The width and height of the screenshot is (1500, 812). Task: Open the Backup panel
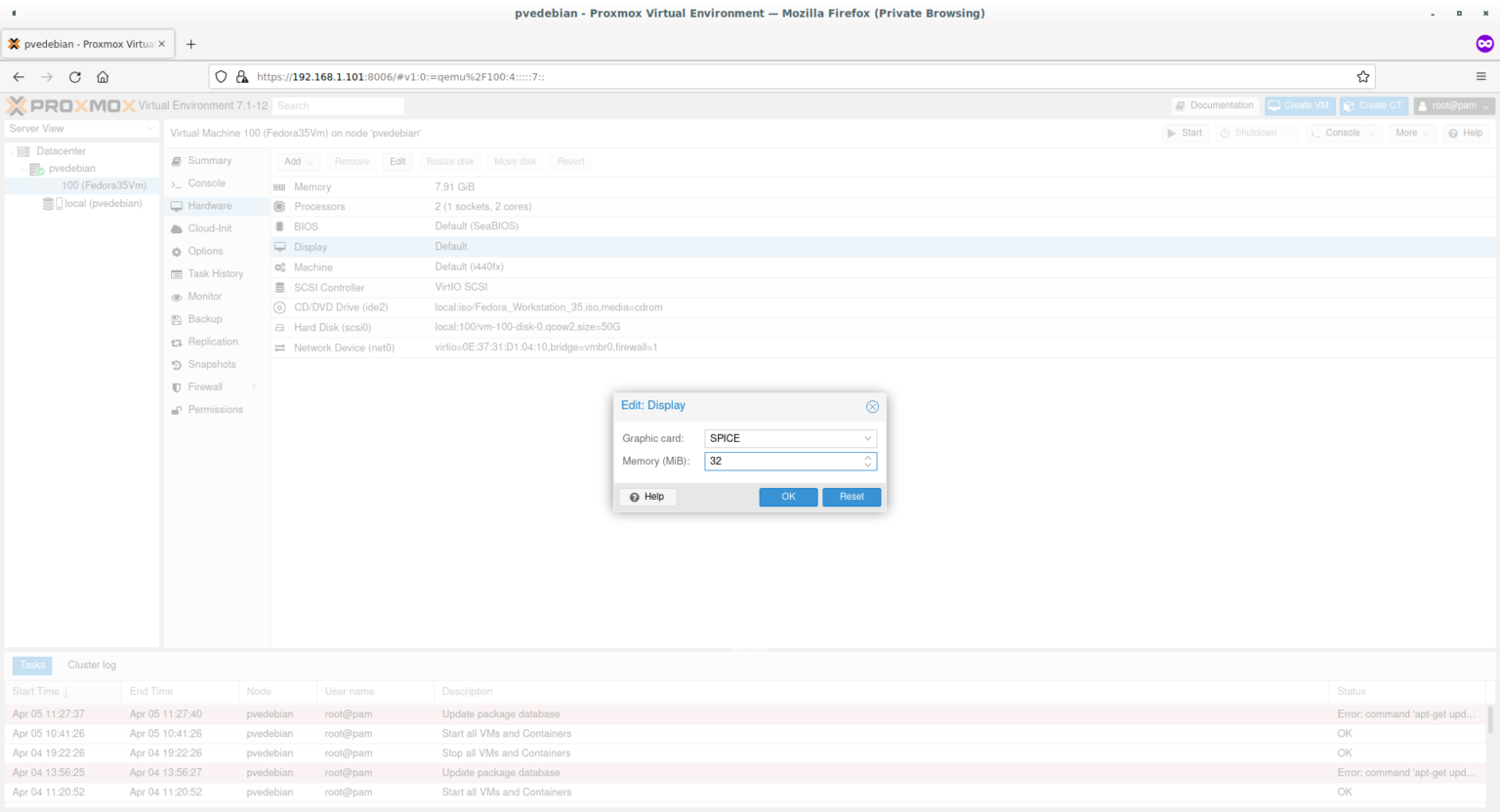point(206,319)
